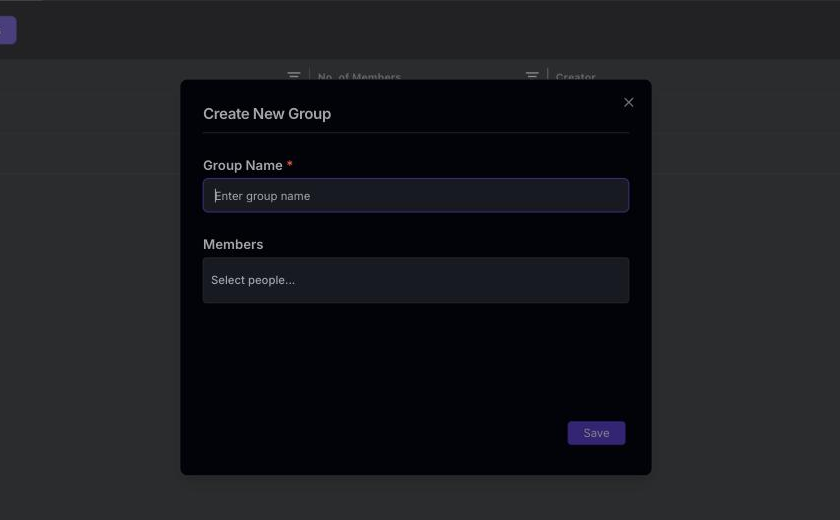Image resolution: width=840 pixels, height=520 pixels.
Task: Click the Create New Group dialog title
Action: coord(267,114)
